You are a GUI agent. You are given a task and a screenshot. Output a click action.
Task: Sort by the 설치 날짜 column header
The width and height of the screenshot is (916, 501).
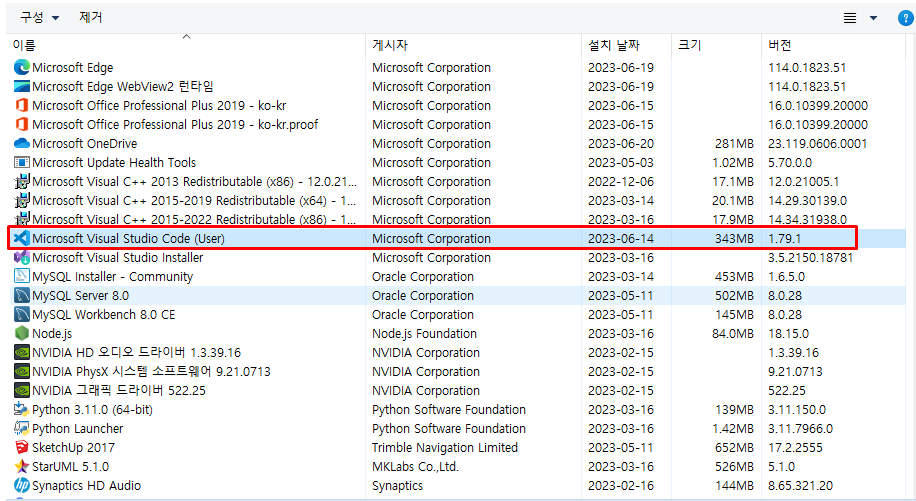click(613, 45)
